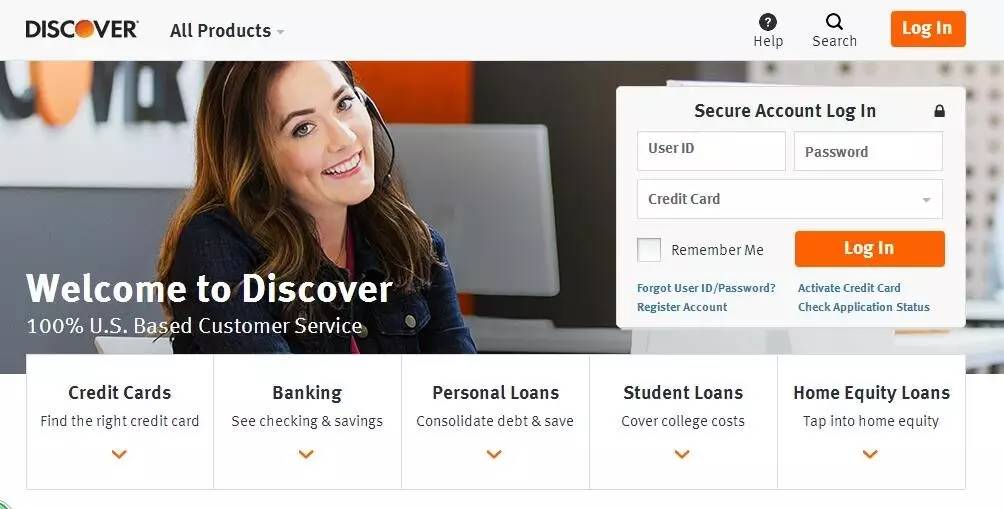Click the padlock icon beside Secure Account Log In
This screenshot has width=1004, height=509.
939,111
